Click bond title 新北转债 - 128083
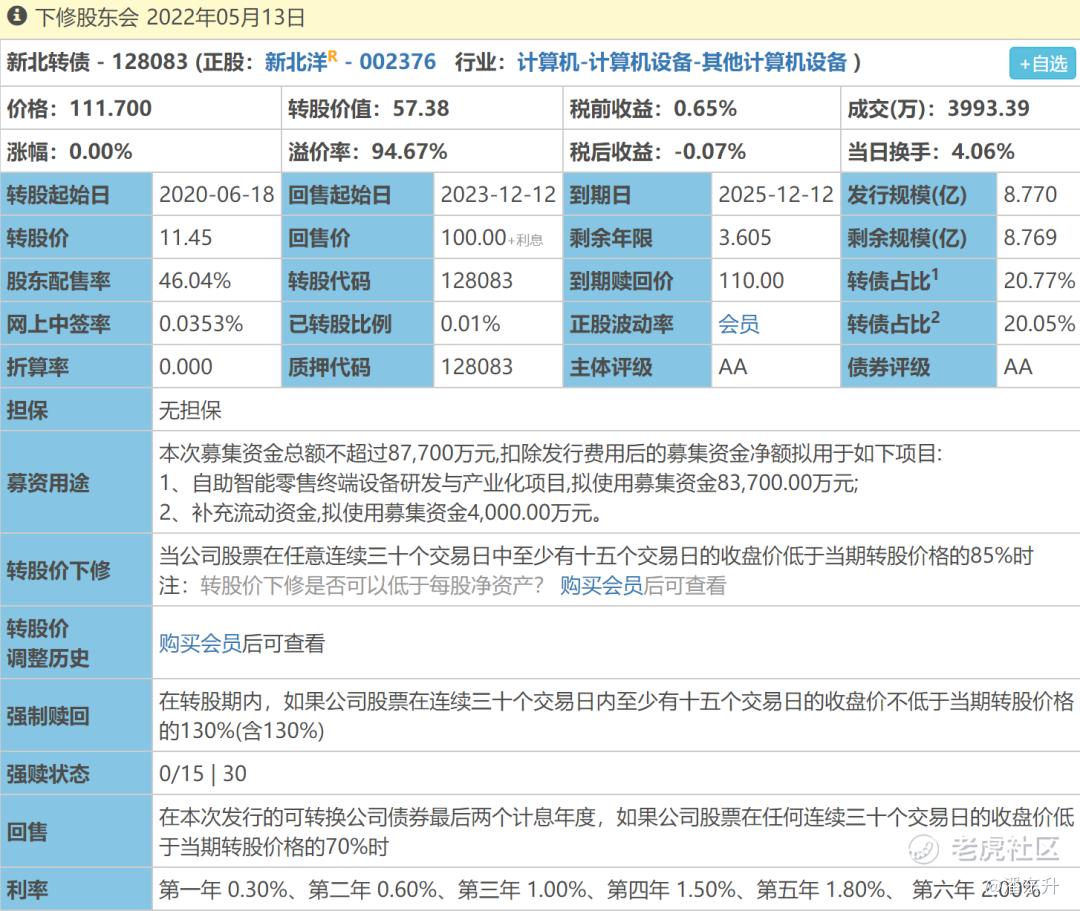This screenshot has width=1080, height=911. (x=97, y=62)
